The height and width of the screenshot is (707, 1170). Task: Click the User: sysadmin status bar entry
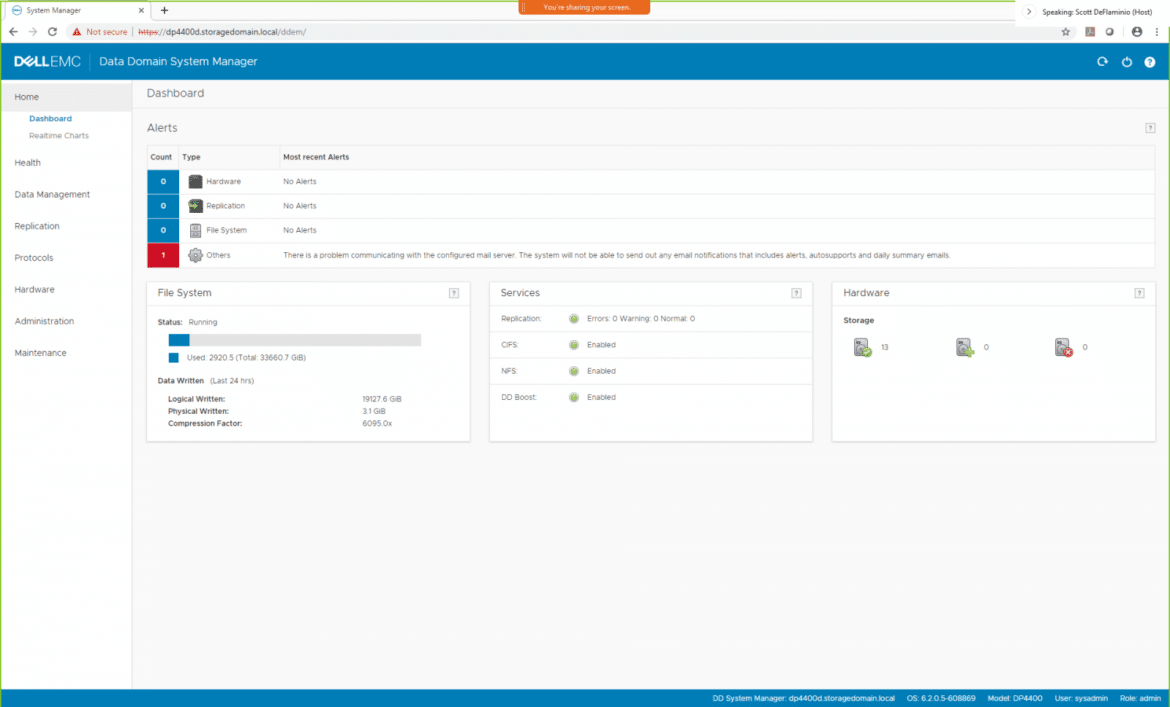[1081, 699]
